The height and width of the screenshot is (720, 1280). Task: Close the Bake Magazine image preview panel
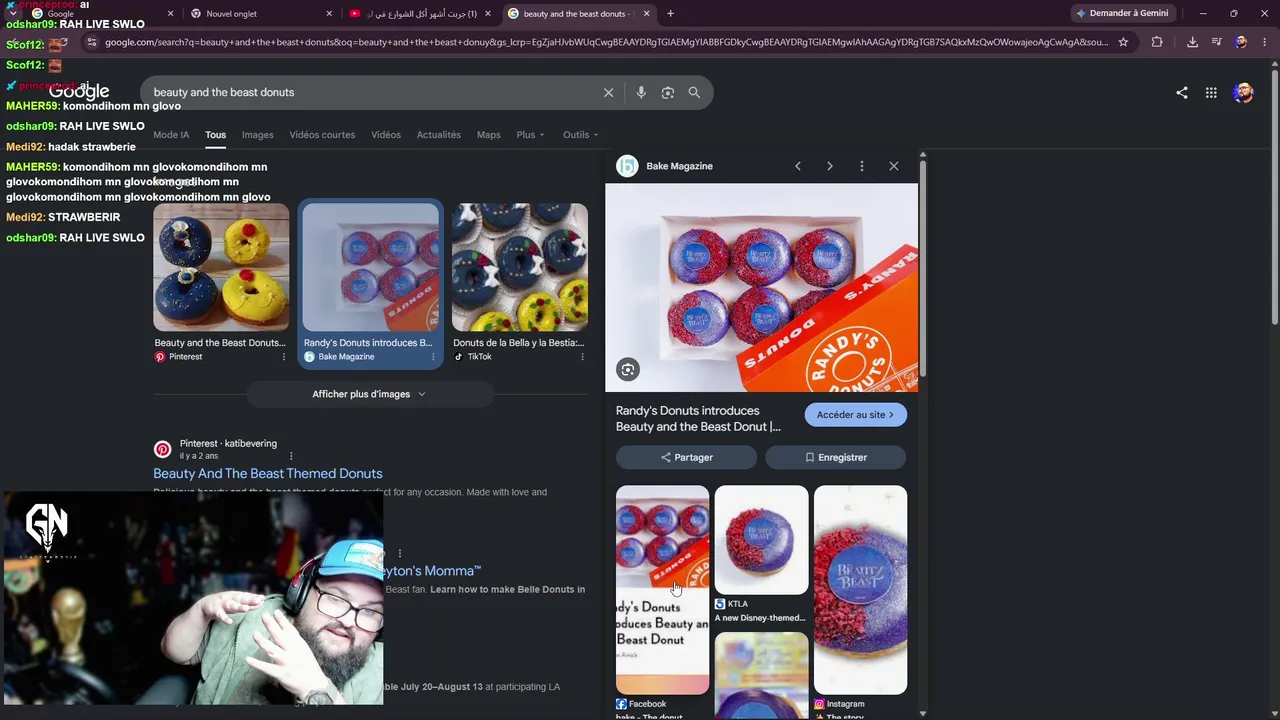tap(894, 166)
